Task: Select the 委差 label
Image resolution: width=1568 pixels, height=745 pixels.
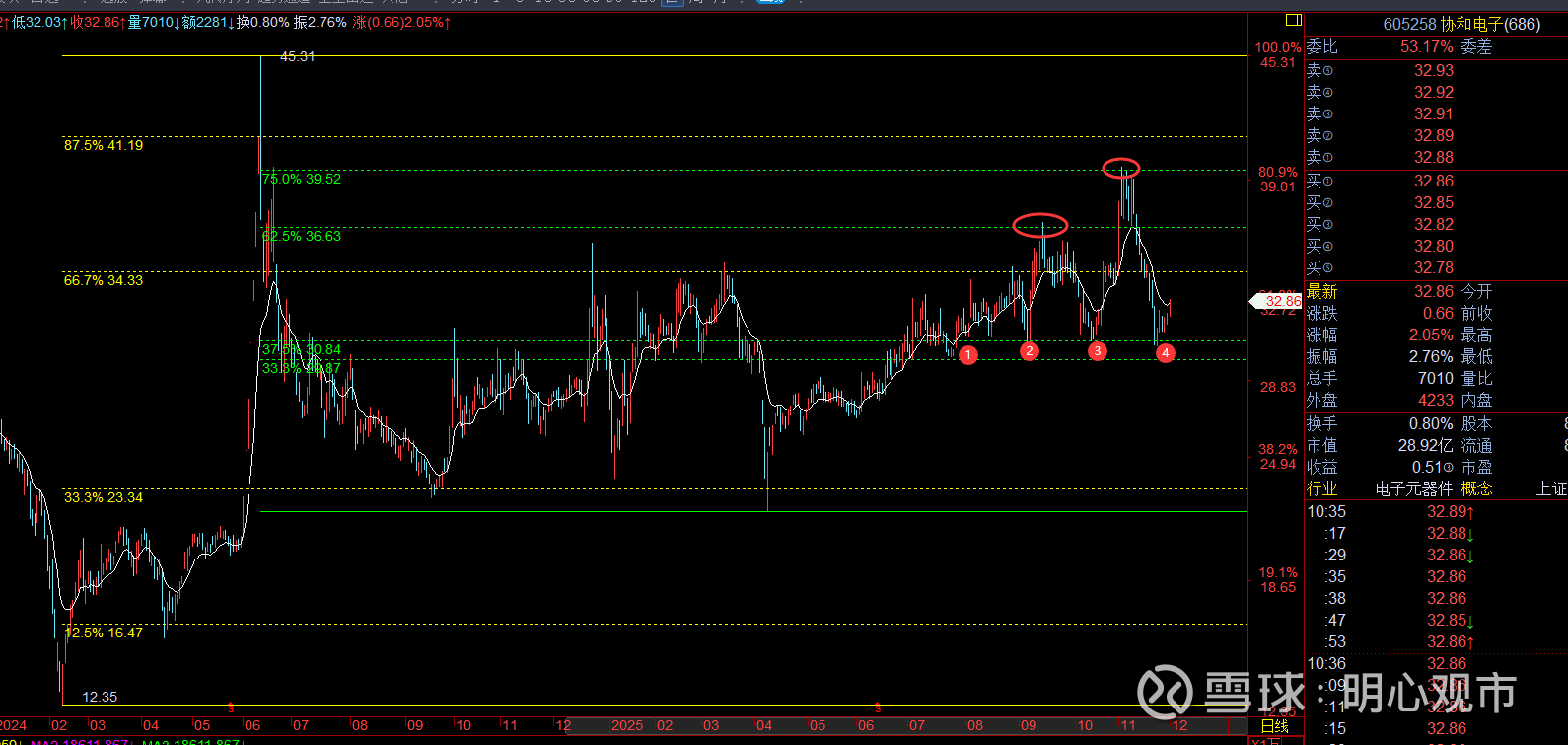Action: pos(1476,47)
